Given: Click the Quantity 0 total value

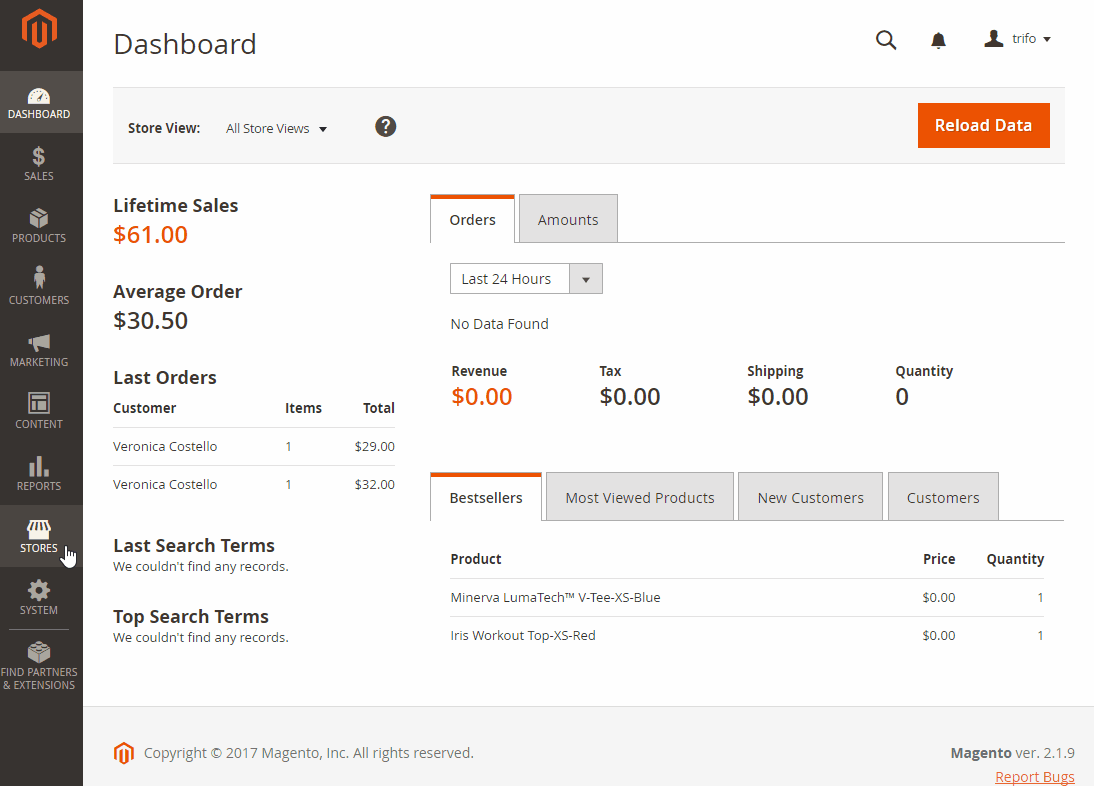Looking at the screenshot, I should 902,397.
